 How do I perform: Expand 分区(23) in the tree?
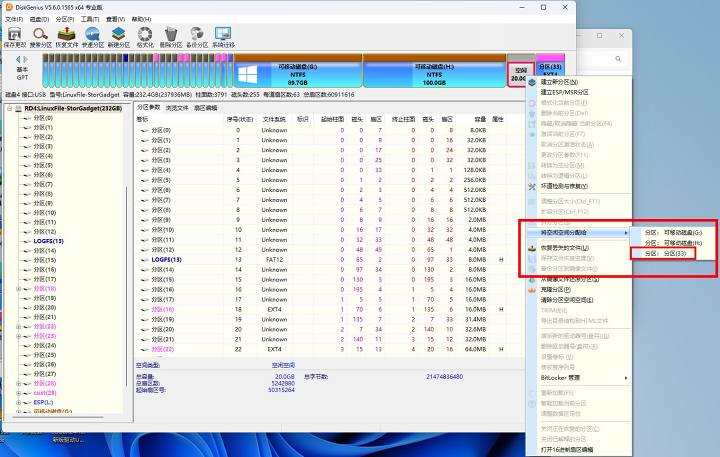coord(18,336)
